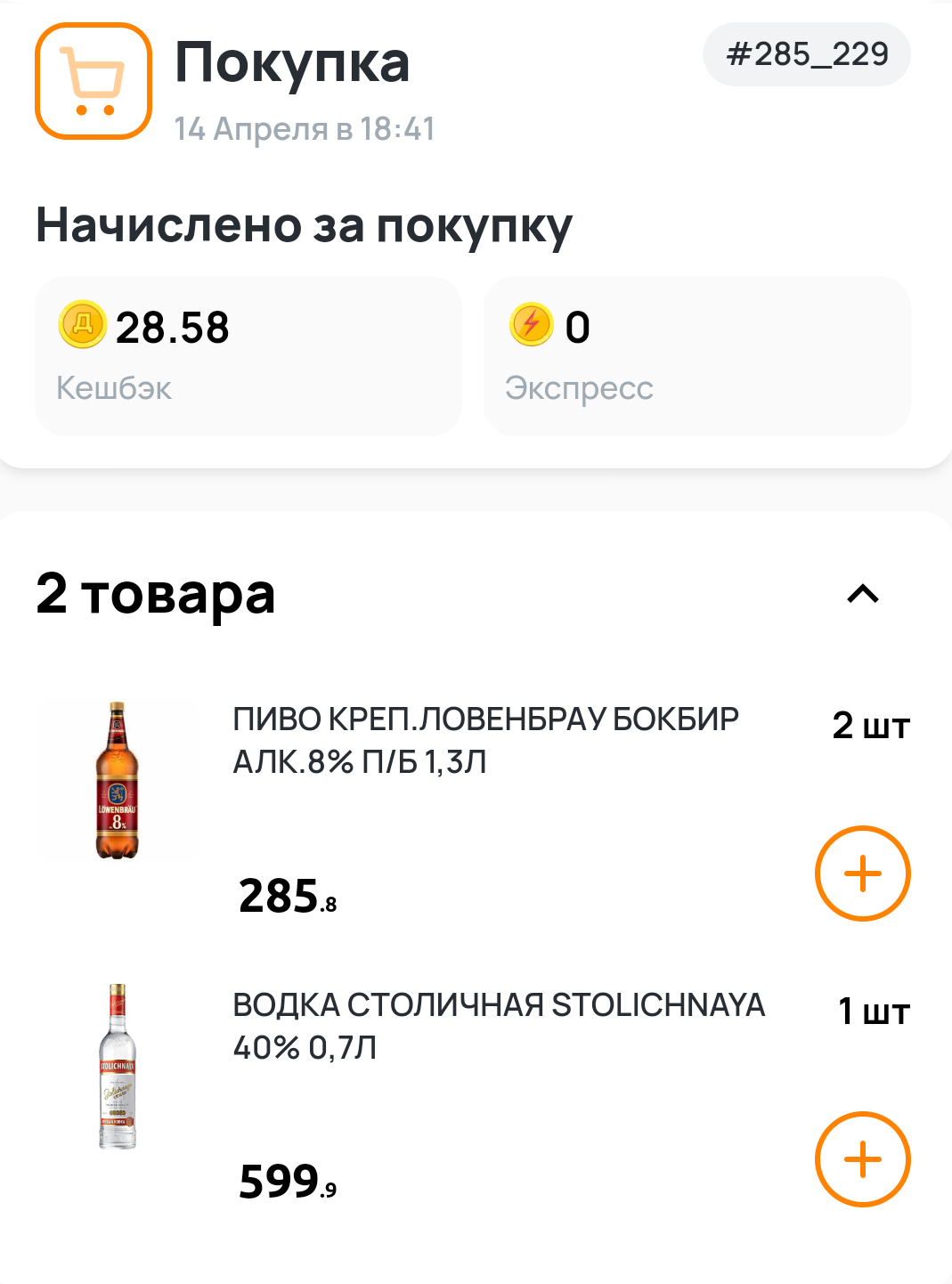This screenshot has width=952, height=1284.
Task: Click the Express lightning coin icon
Action: [x=532, y=324]
